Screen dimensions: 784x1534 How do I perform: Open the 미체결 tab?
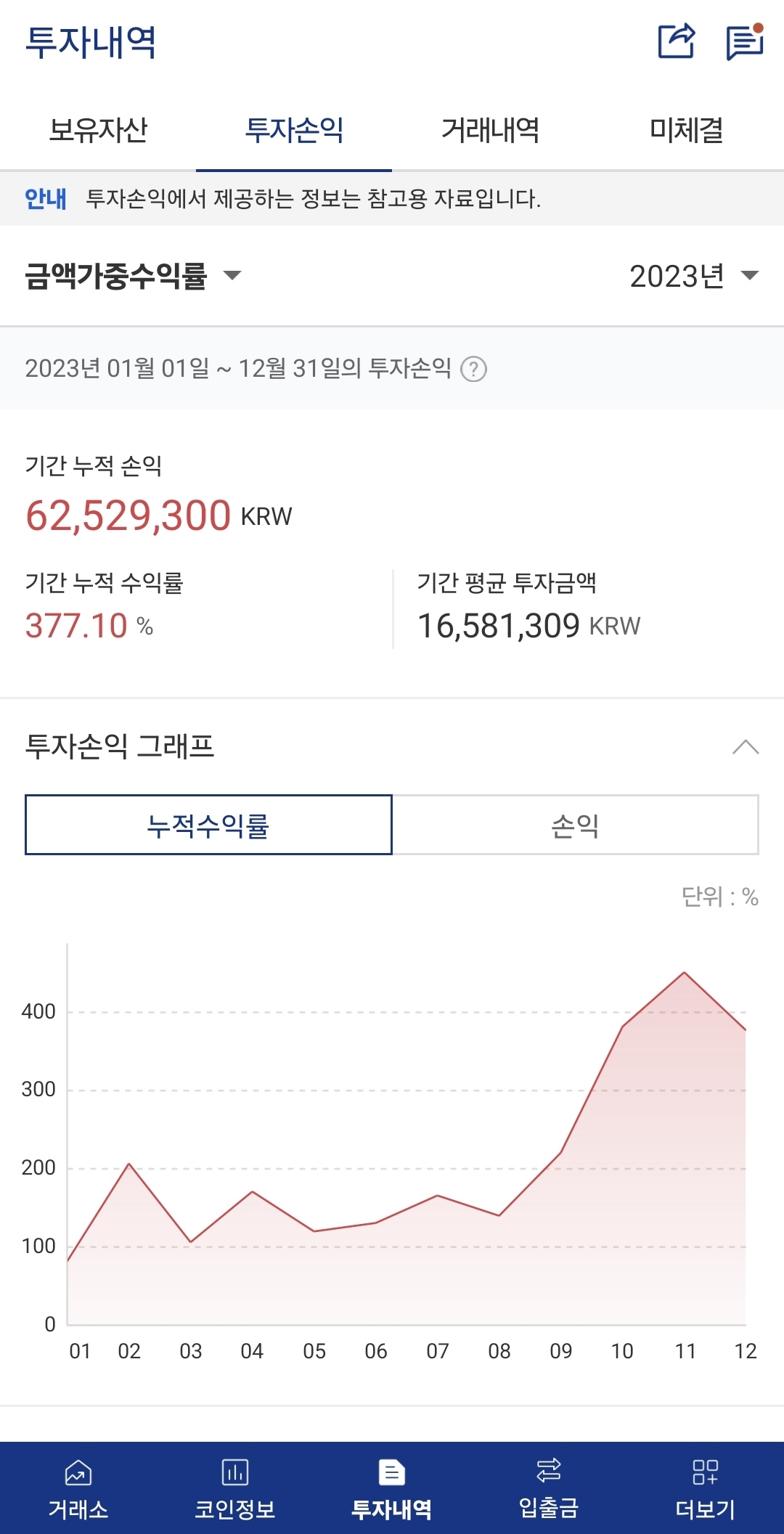686,131
